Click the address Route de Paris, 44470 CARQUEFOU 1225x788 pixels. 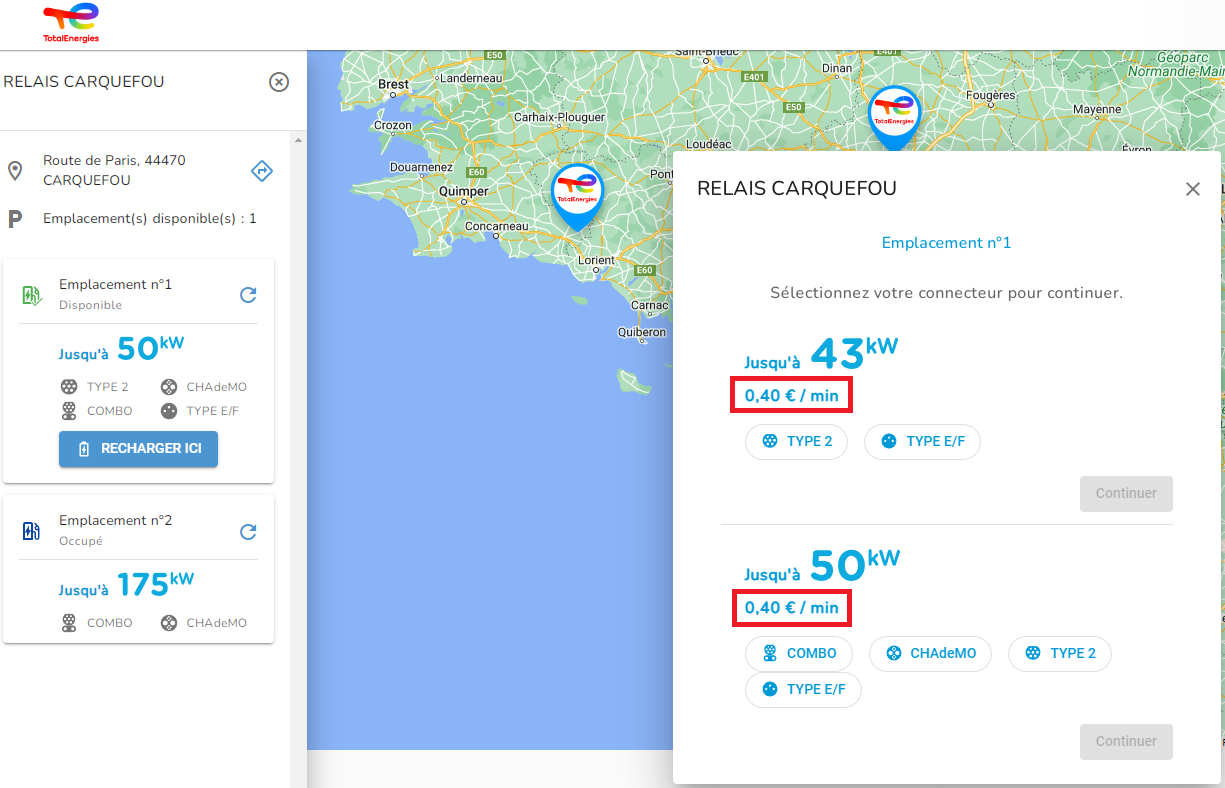point(114,170)
